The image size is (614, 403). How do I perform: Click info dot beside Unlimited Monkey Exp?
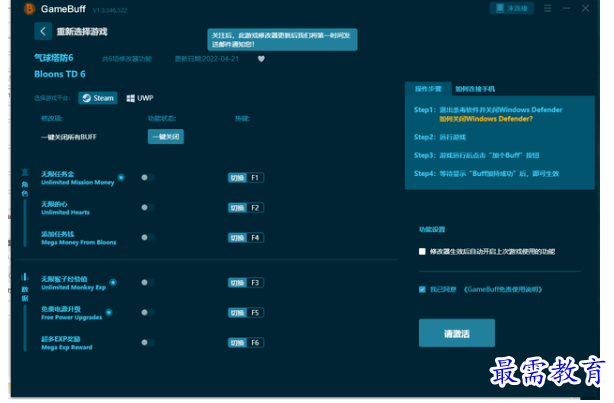[113, 282]
